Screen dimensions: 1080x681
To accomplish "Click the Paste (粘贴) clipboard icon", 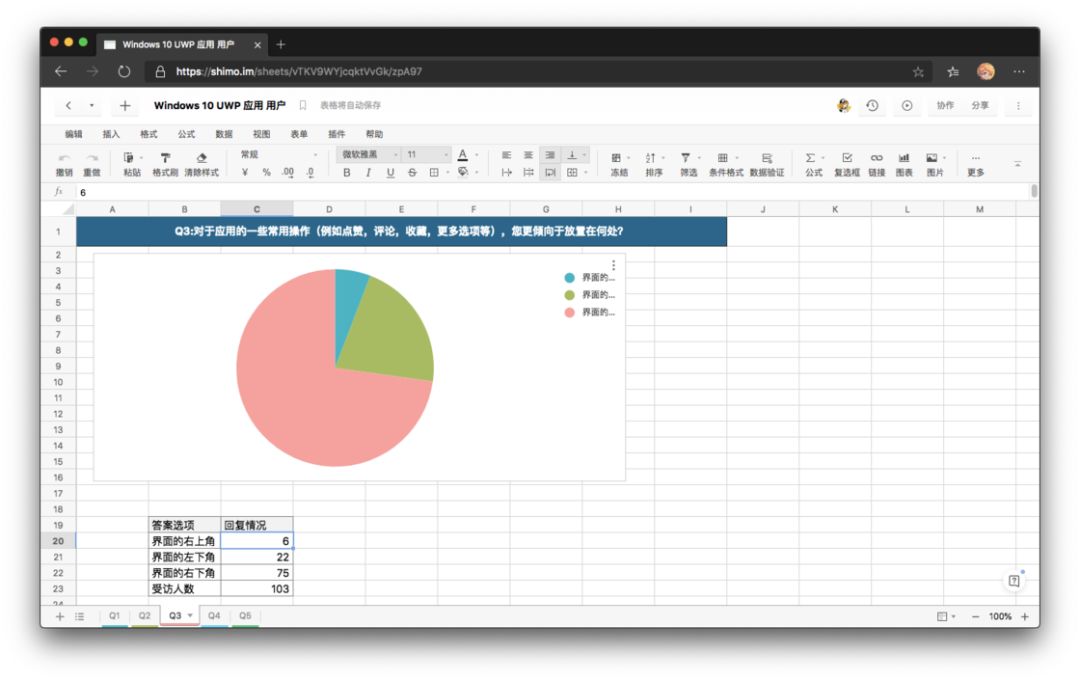I will click(129, 158).
